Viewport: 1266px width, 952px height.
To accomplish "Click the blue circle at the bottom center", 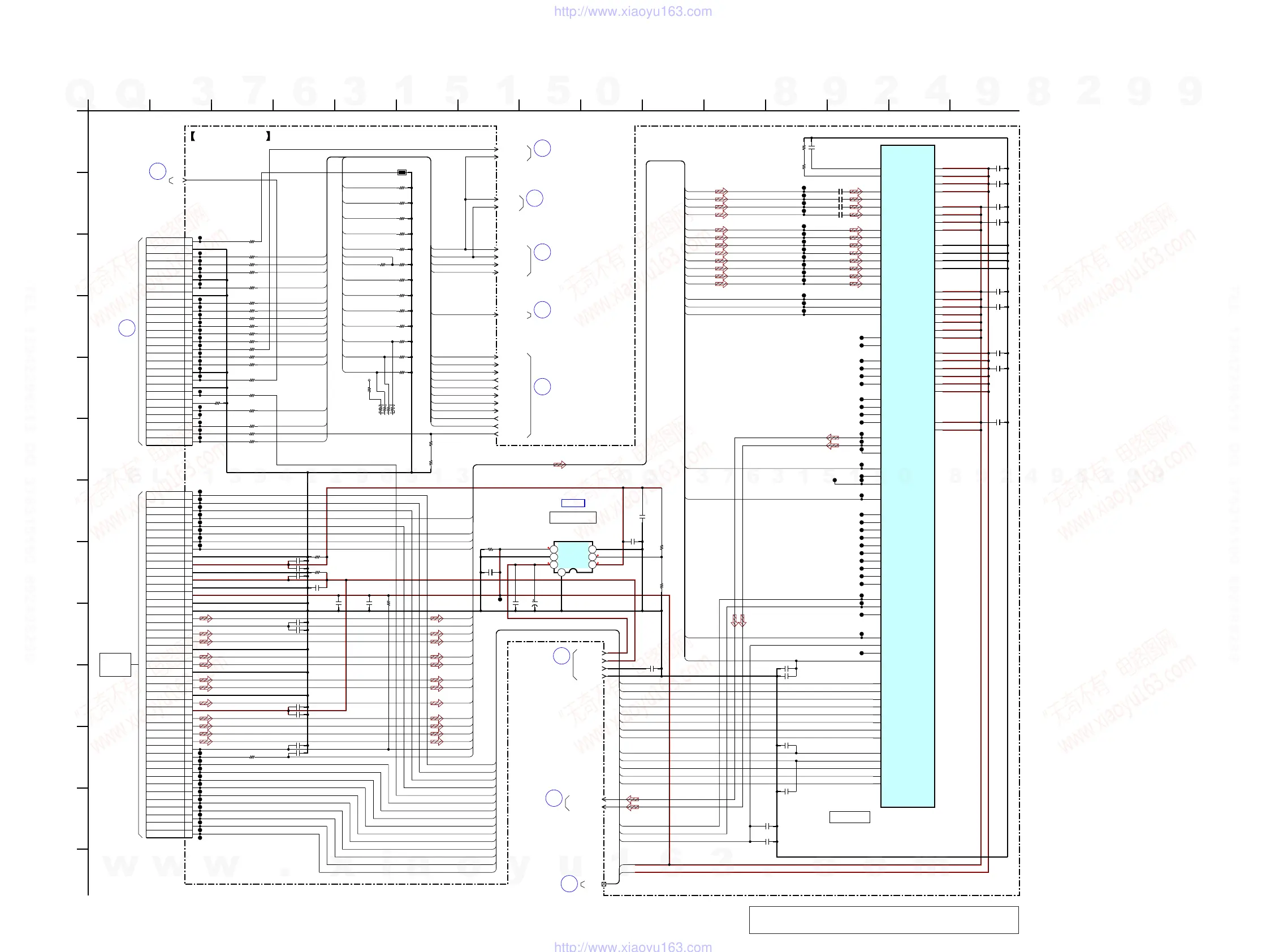I will pyautogui.click(x=569, y=884).
